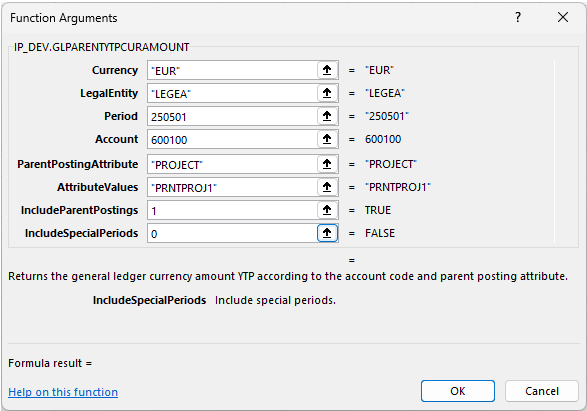Click the IncludeSpecialPeriods input field
The height and width of the screenshot is (411, 587).
click(x=232, y=233)
